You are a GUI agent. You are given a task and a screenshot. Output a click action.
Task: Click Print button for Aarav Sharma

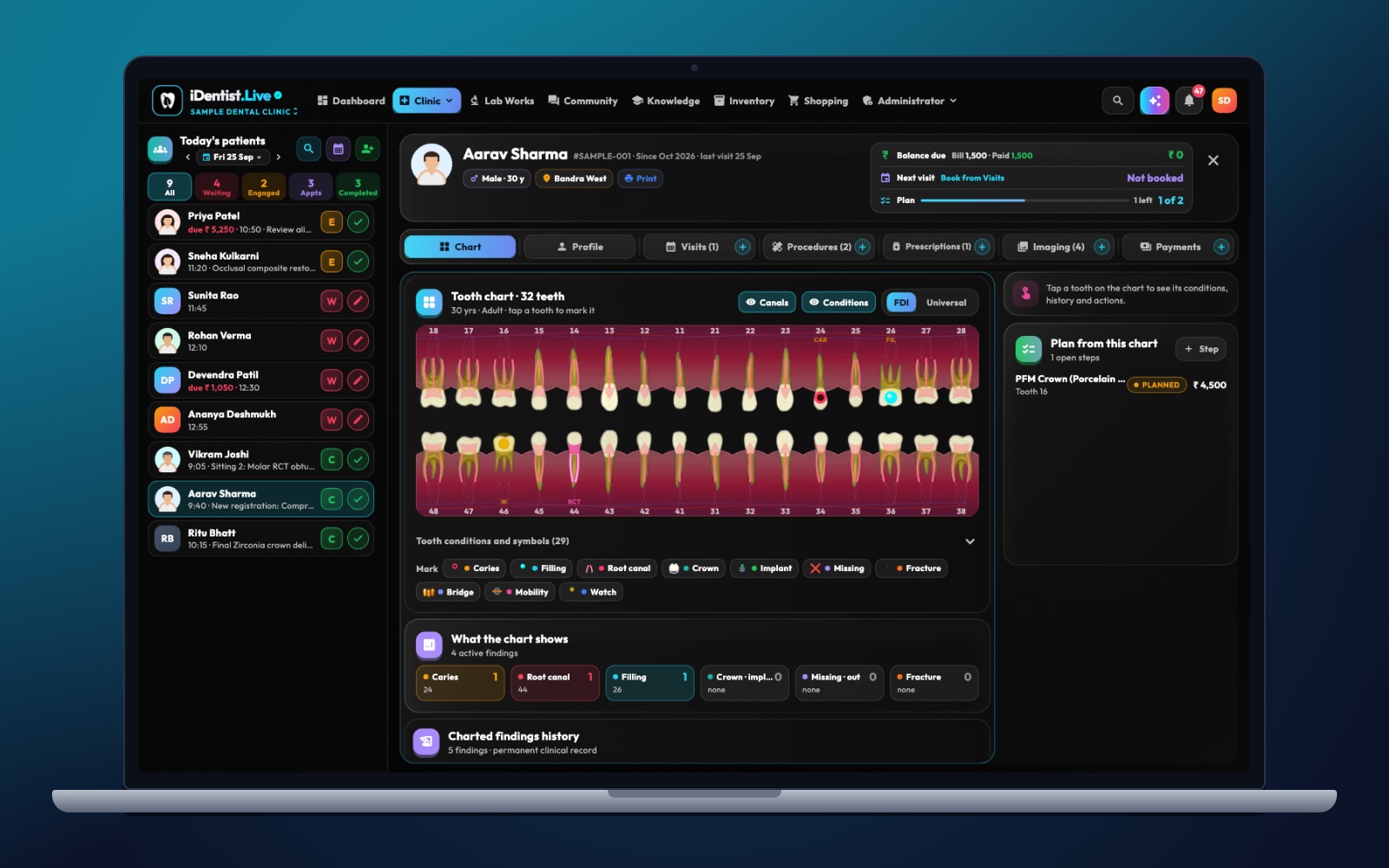click(x=641, y=179)
